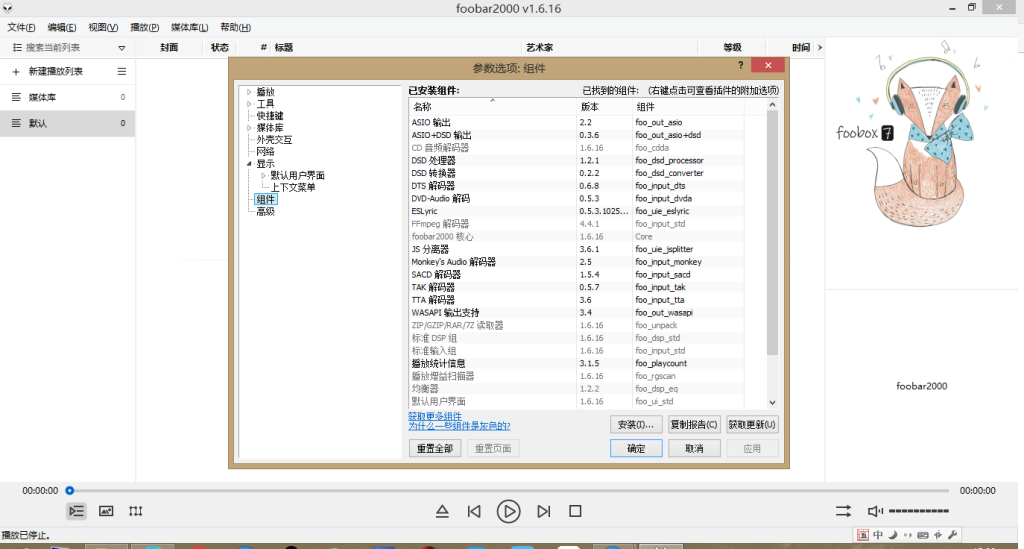
Task: Click the stop playback button
Action: point(575,511)
